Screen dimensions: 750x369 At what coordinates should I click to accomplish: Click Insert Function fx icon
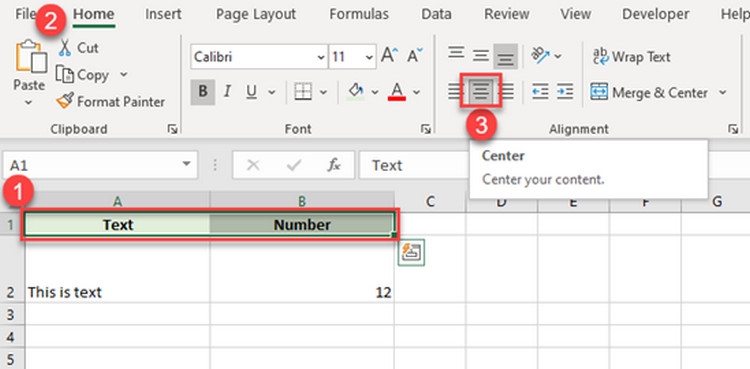[x=333, y=165]
